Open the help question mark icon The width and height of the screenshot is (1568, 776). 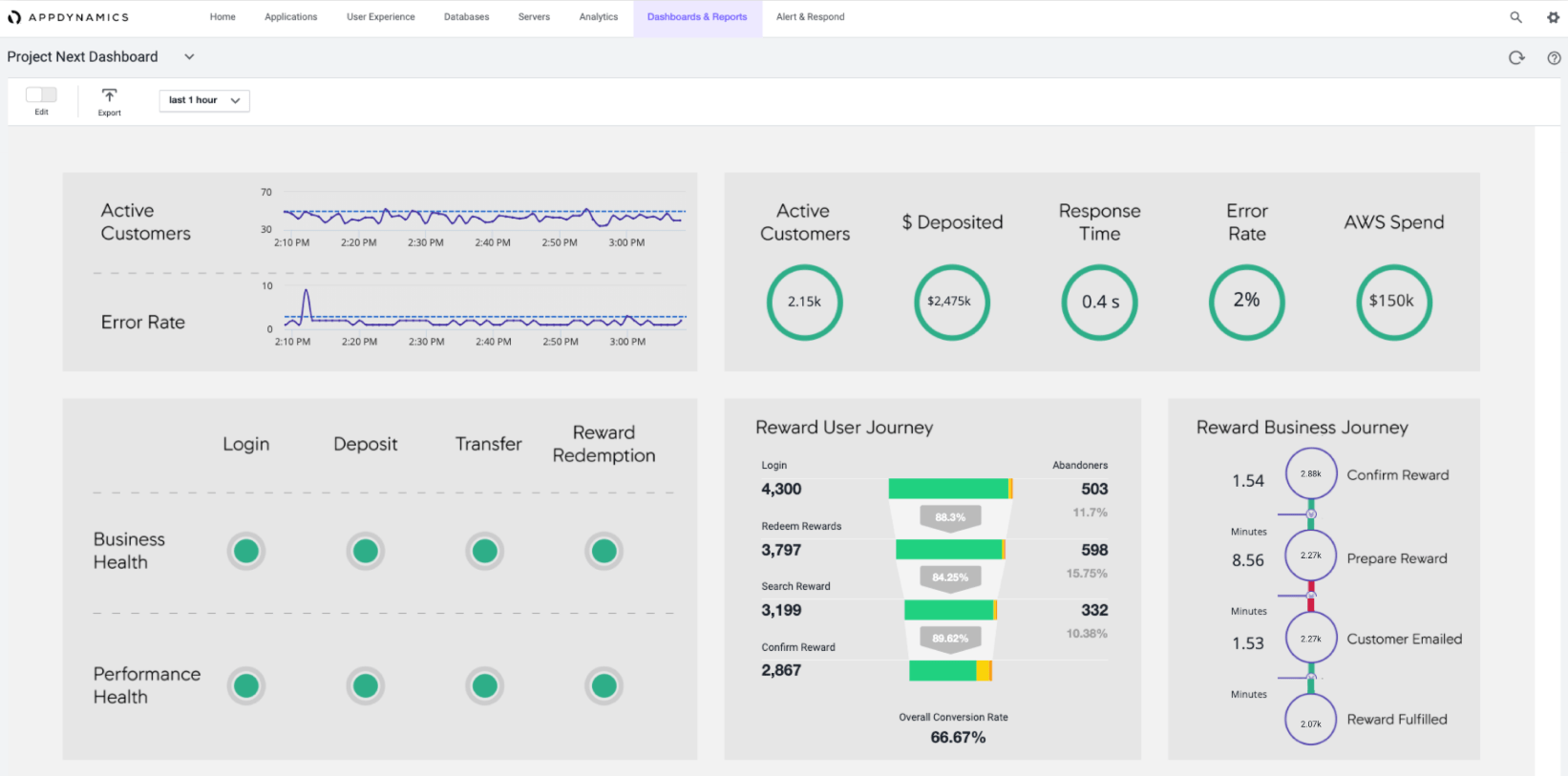click(1554, 57)
